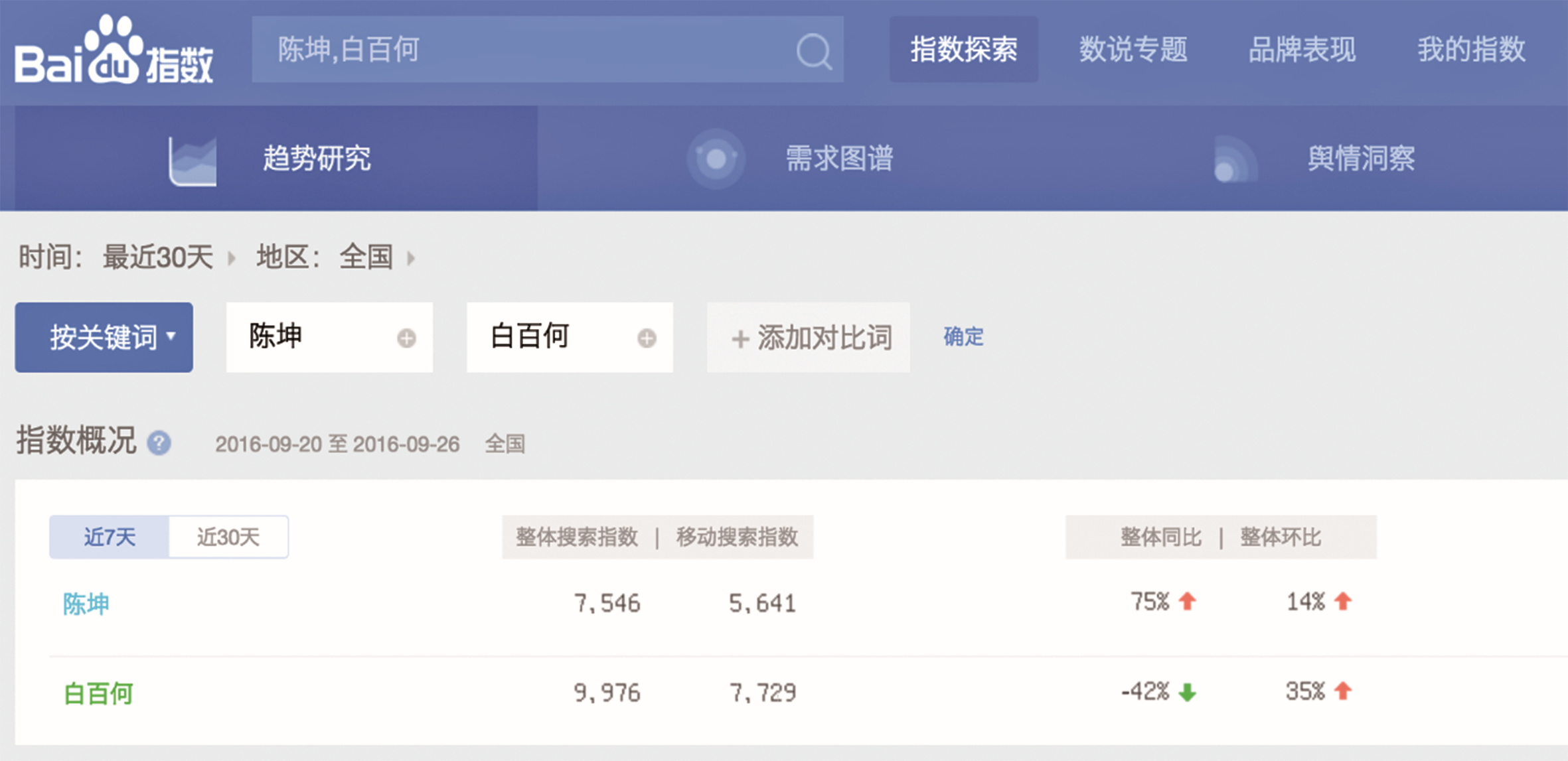Click the value 7,729

763,693
